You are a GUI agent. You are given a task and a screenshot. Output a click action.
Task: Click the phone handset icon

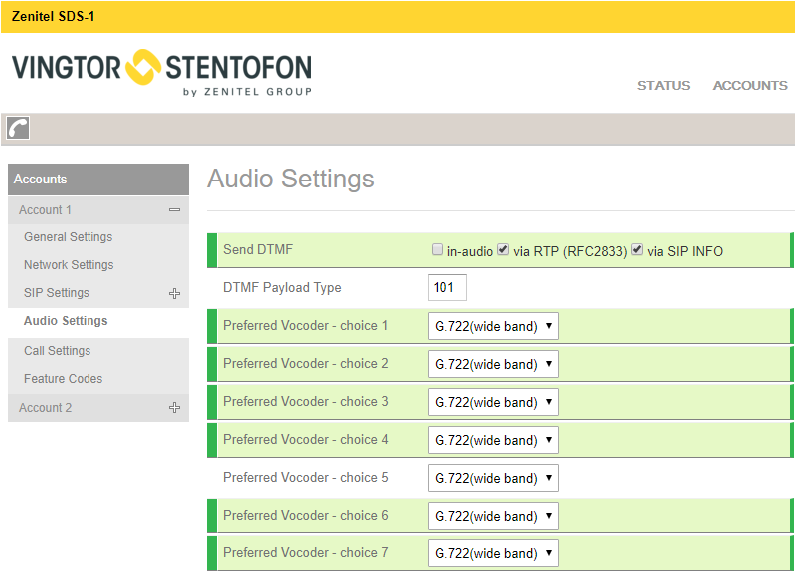[18, 128]
